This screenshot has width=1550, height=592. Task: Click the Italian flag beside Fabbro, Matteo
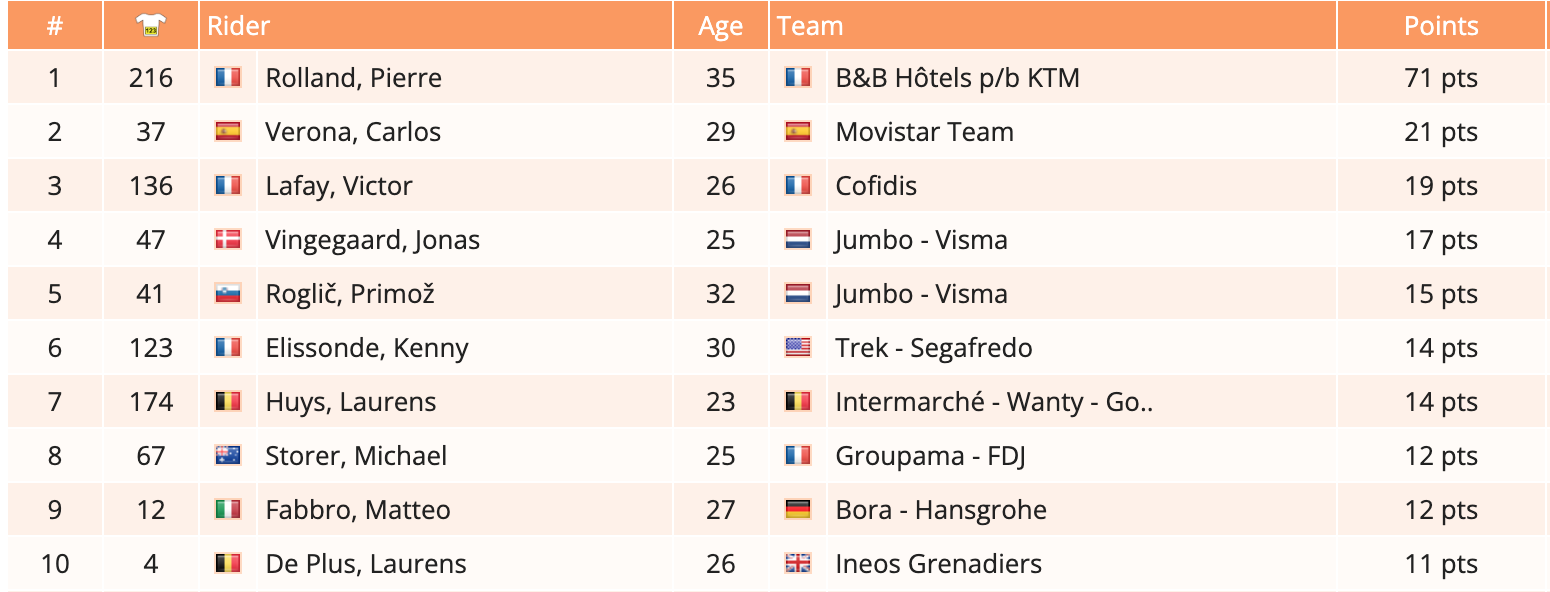pos(228,510)
